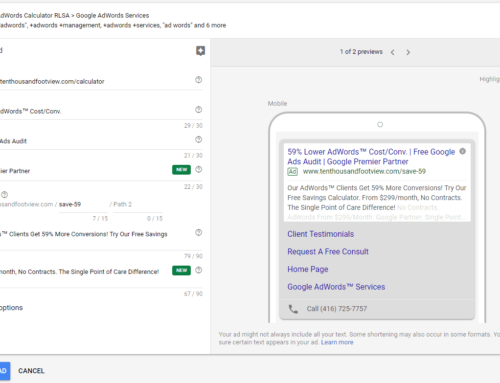
Task: Click the blue save ad button
Action: pos(4,371)
